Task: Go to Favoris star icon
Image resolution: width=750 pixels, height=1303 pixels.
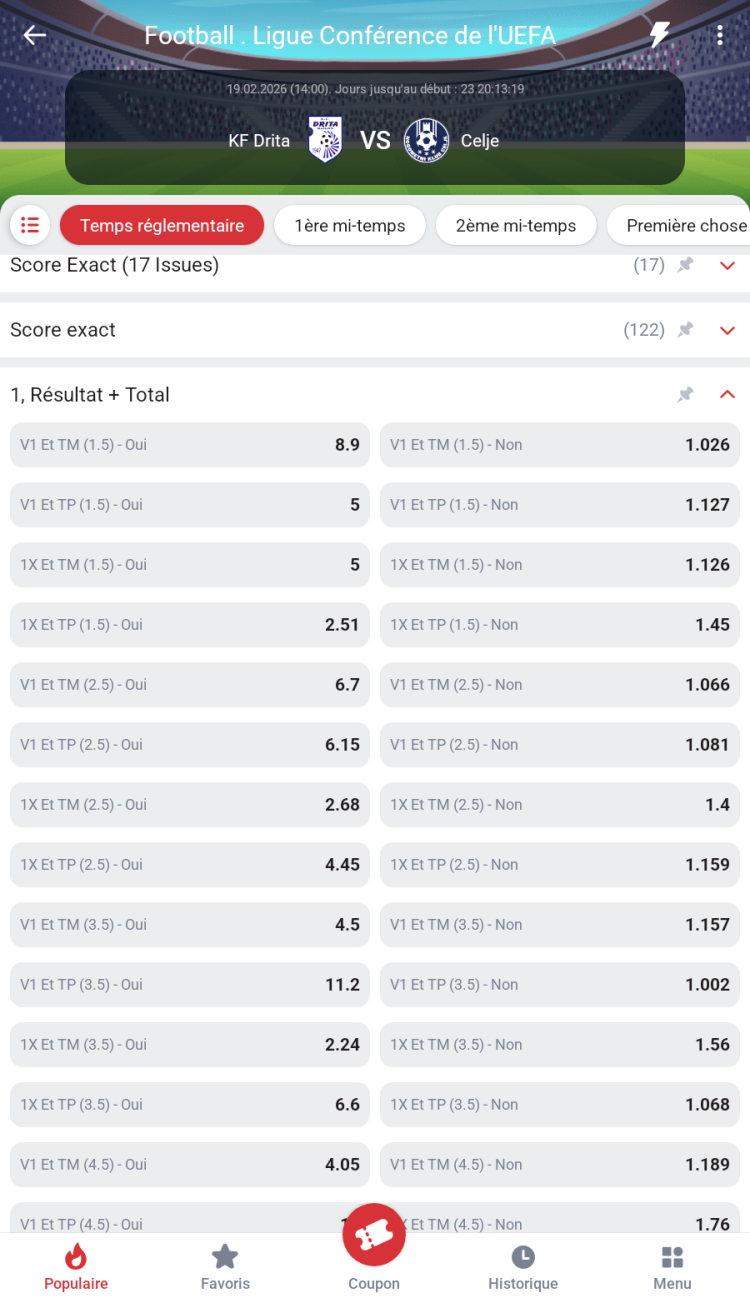Action: (225, 1257)
